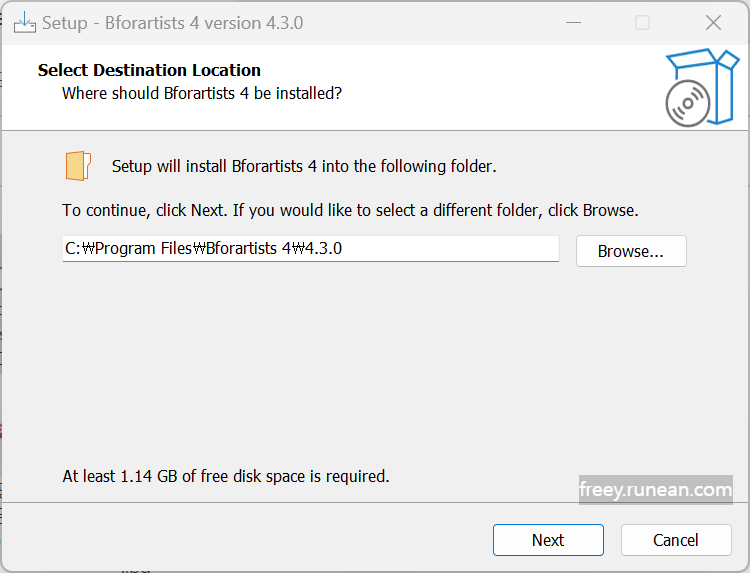This screenshot has height=573, width=750.
Task: Cancel the Bforartists installation
Action: (676, 540)
